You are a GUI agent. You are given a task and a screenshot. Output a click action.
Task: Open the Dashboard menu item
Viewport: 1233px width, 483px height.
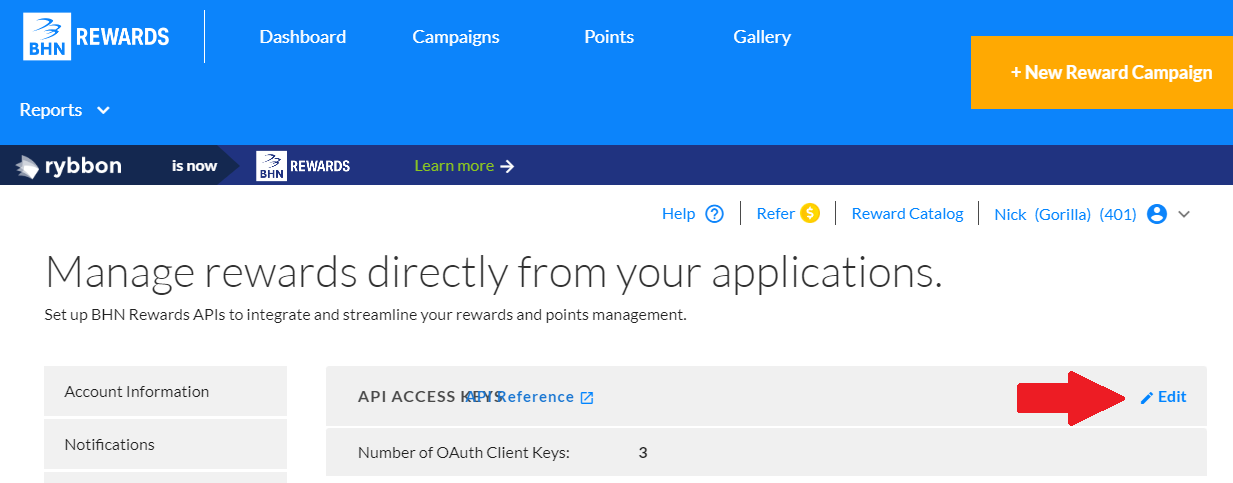pos(303,37)
